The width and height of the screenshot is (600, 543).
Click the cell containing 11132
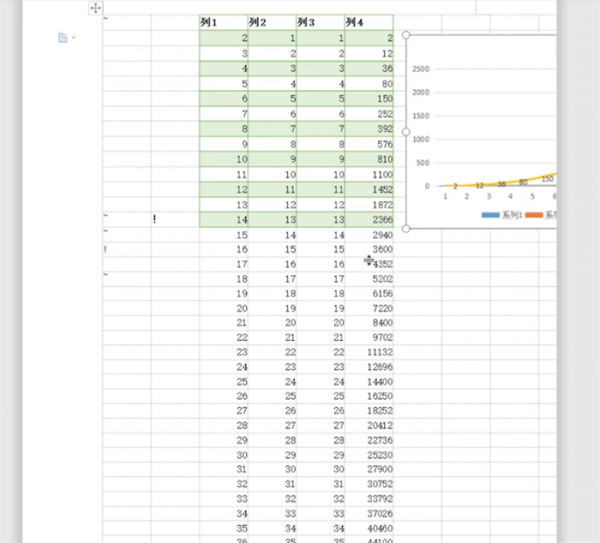click(369, 352)
